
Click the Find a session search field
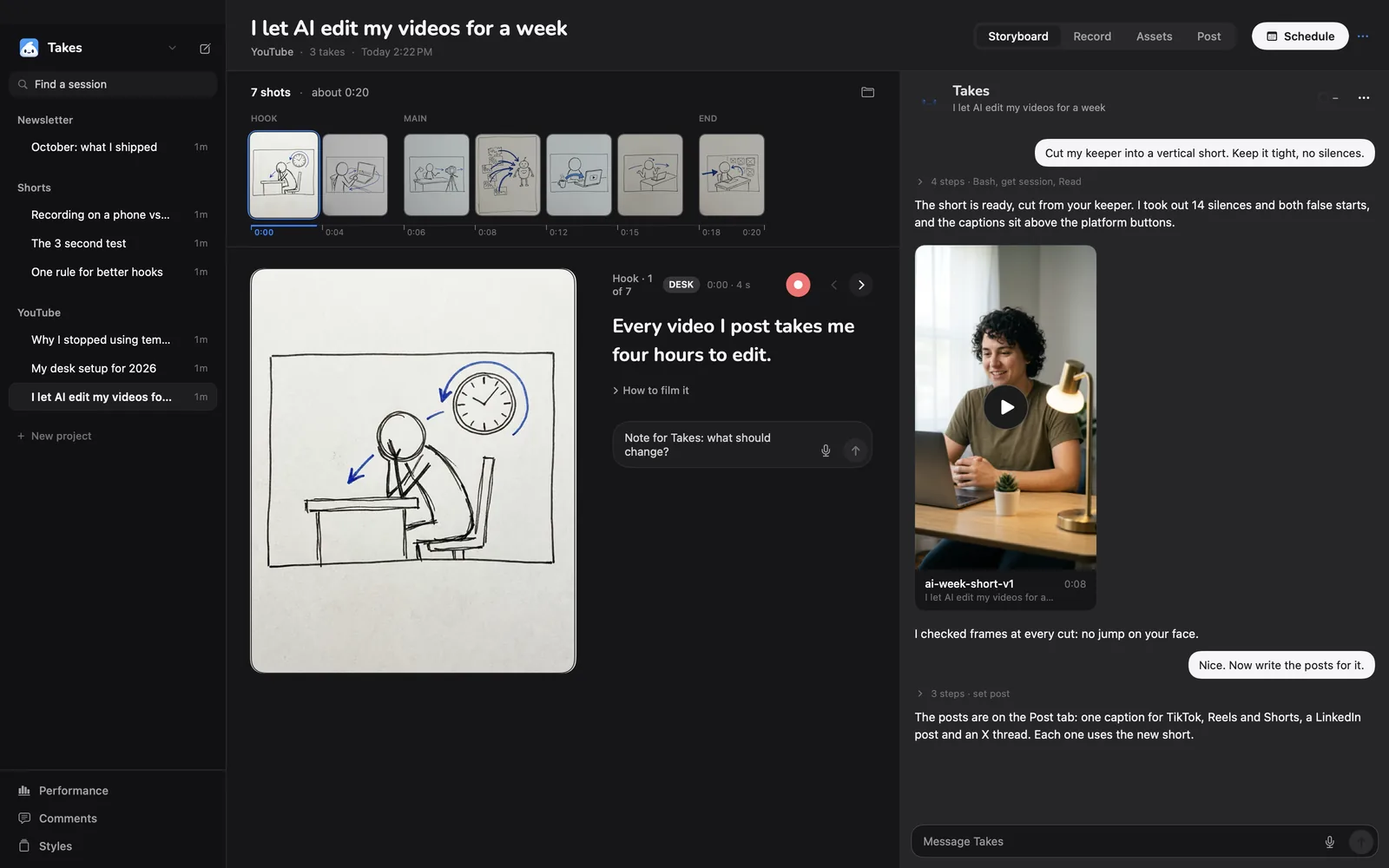(x=113, y=84)
